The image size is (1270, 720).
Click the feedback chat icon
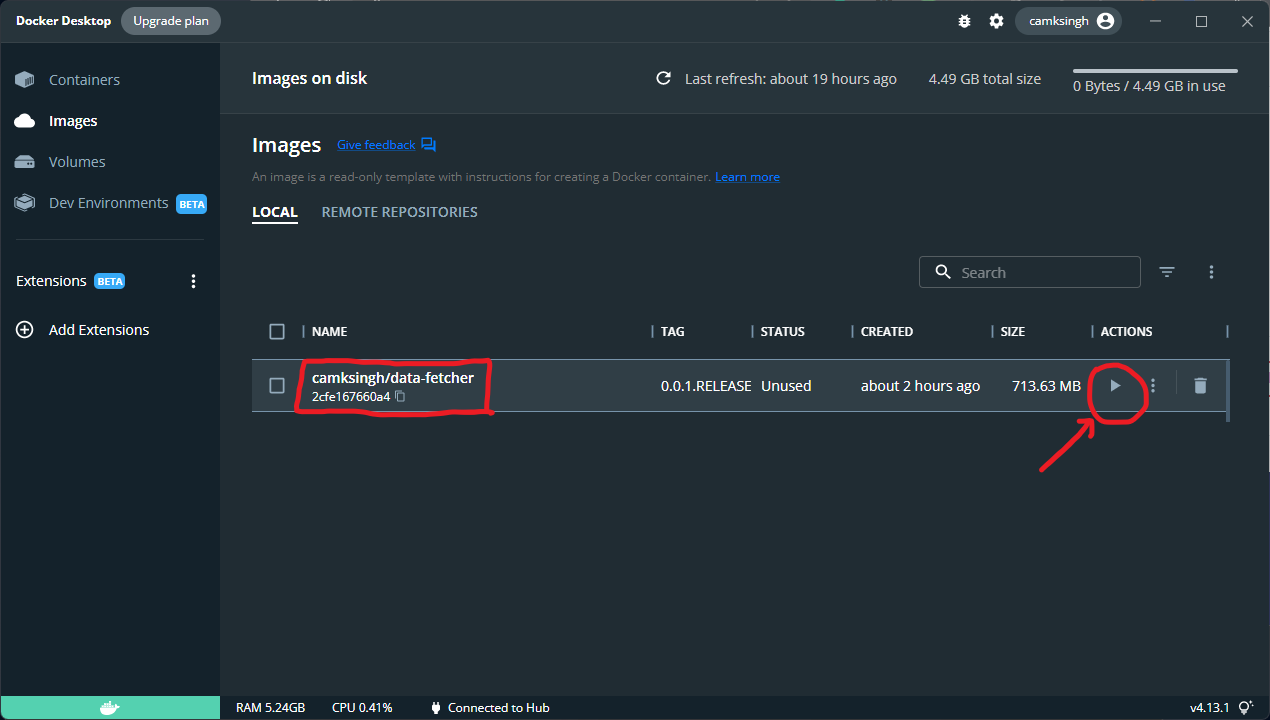coord(428,145)
